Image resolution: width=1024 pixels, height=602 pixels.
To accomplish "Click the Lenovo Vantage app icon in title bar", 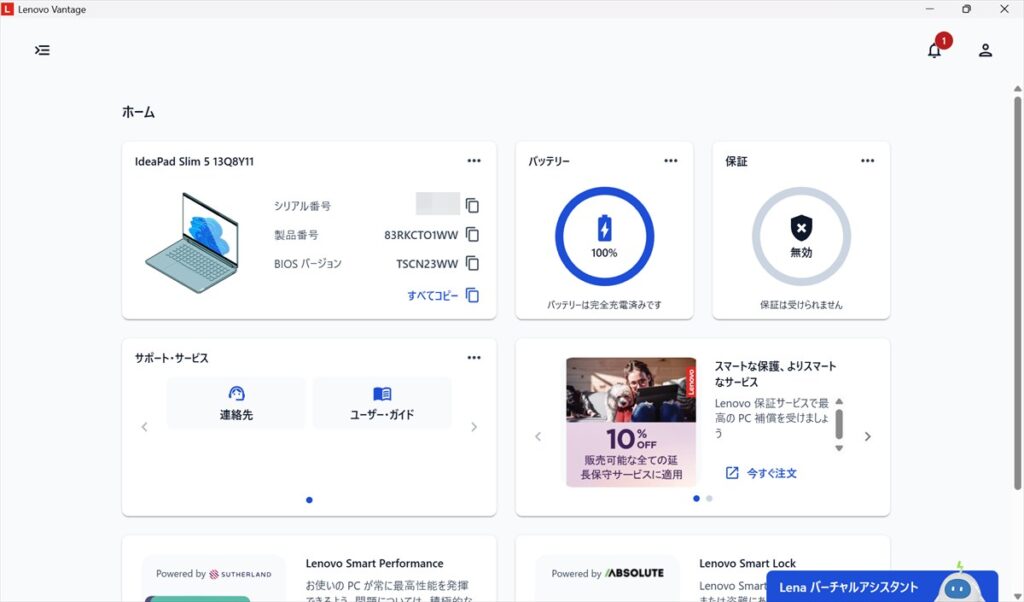I will click(7, 9).
